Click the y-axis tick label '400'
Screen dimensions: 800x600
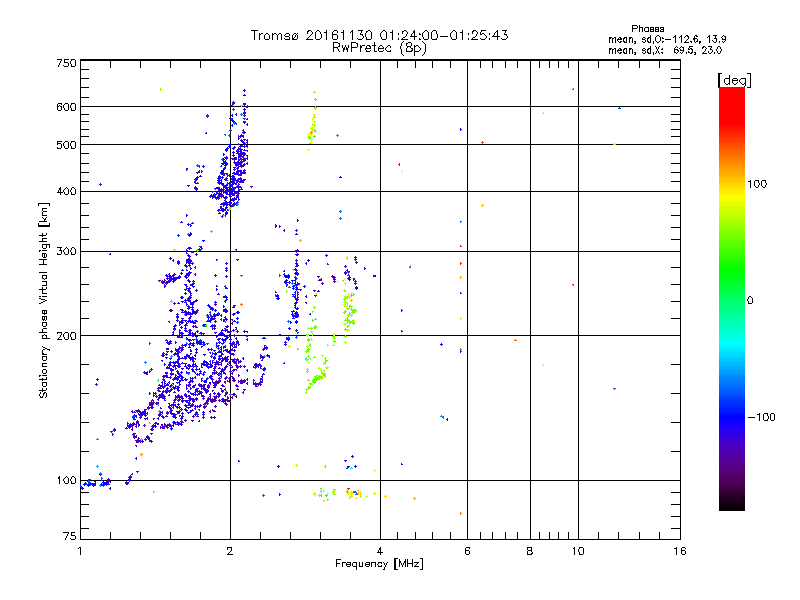point(66,191)
